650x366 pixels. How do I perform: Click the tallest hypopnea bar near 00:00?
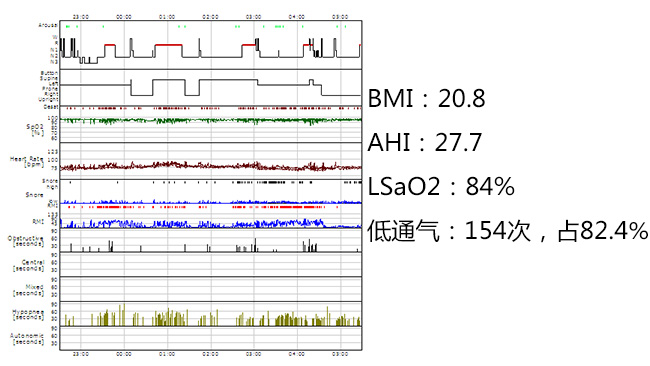point(124,315)
